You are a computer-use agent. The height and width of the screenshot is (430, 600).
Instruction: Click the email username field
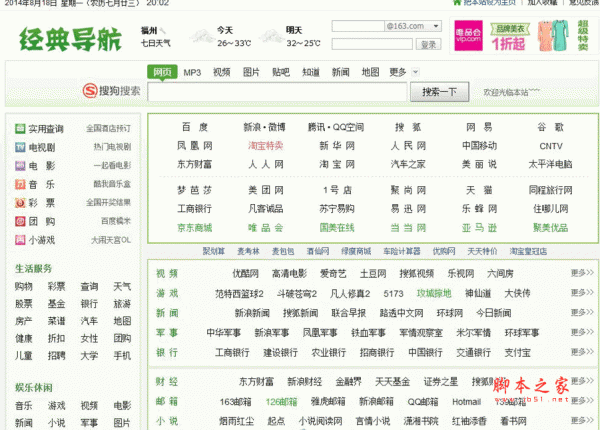pos(358,26)
